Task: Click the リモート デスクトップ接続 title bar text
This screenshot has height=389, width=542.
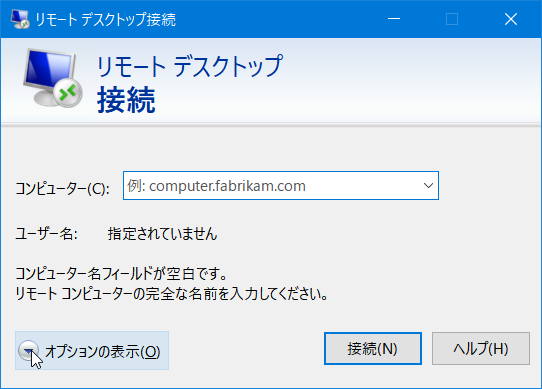Action: pos(105,19)
